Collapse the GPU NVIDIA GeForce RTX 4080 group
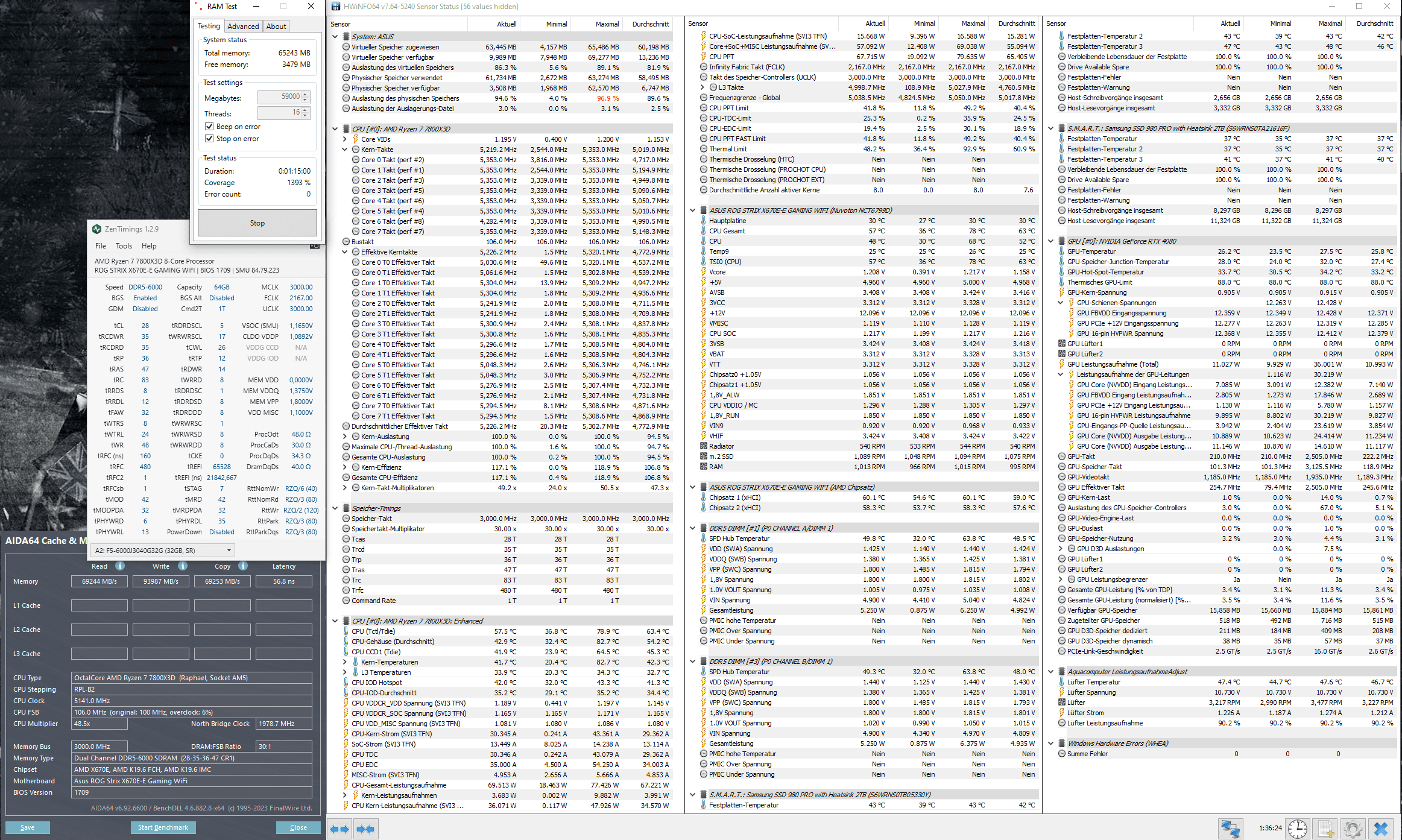This screenshot has width=1402, height=840. point(1051,241)
